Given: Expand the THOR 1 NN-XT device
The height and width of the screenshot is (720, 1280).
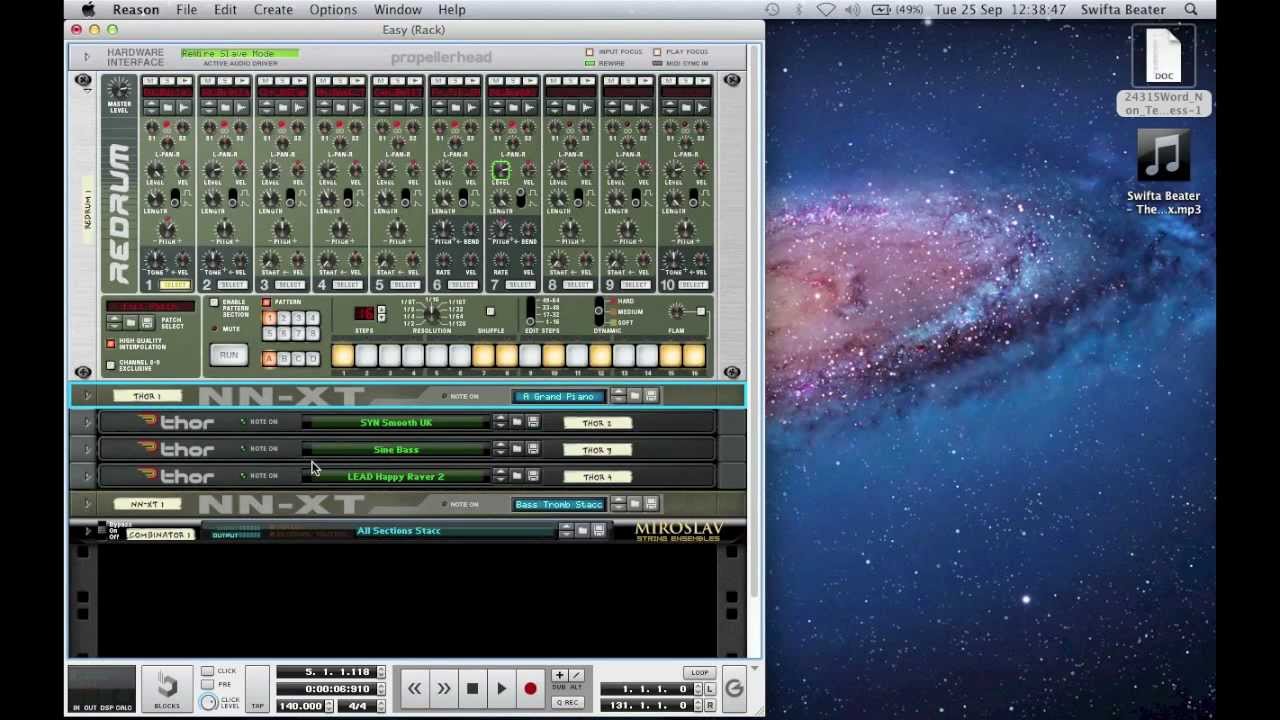Looking at the screenshot, I should (87, 396).
